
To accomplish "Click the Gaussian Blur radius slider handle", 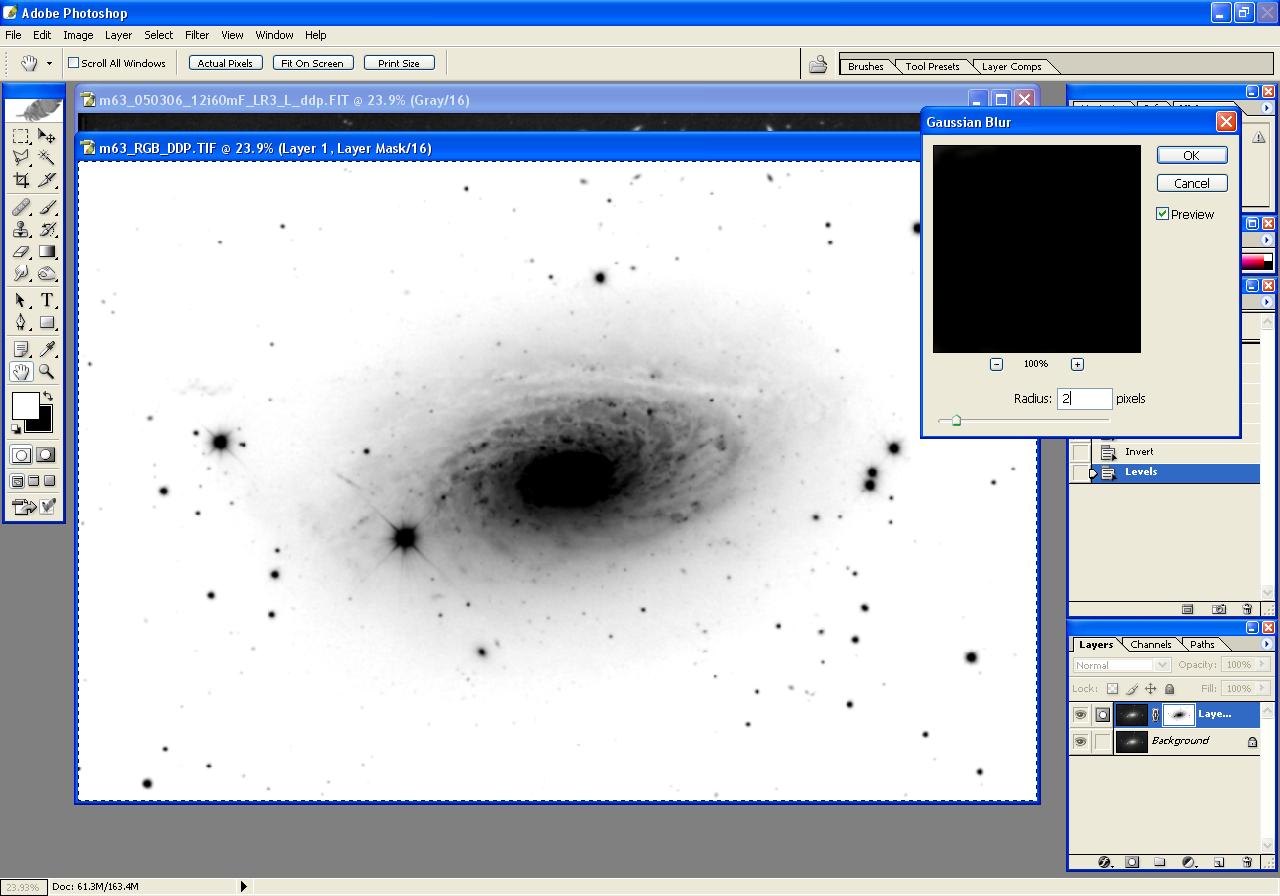I will 956,421.
